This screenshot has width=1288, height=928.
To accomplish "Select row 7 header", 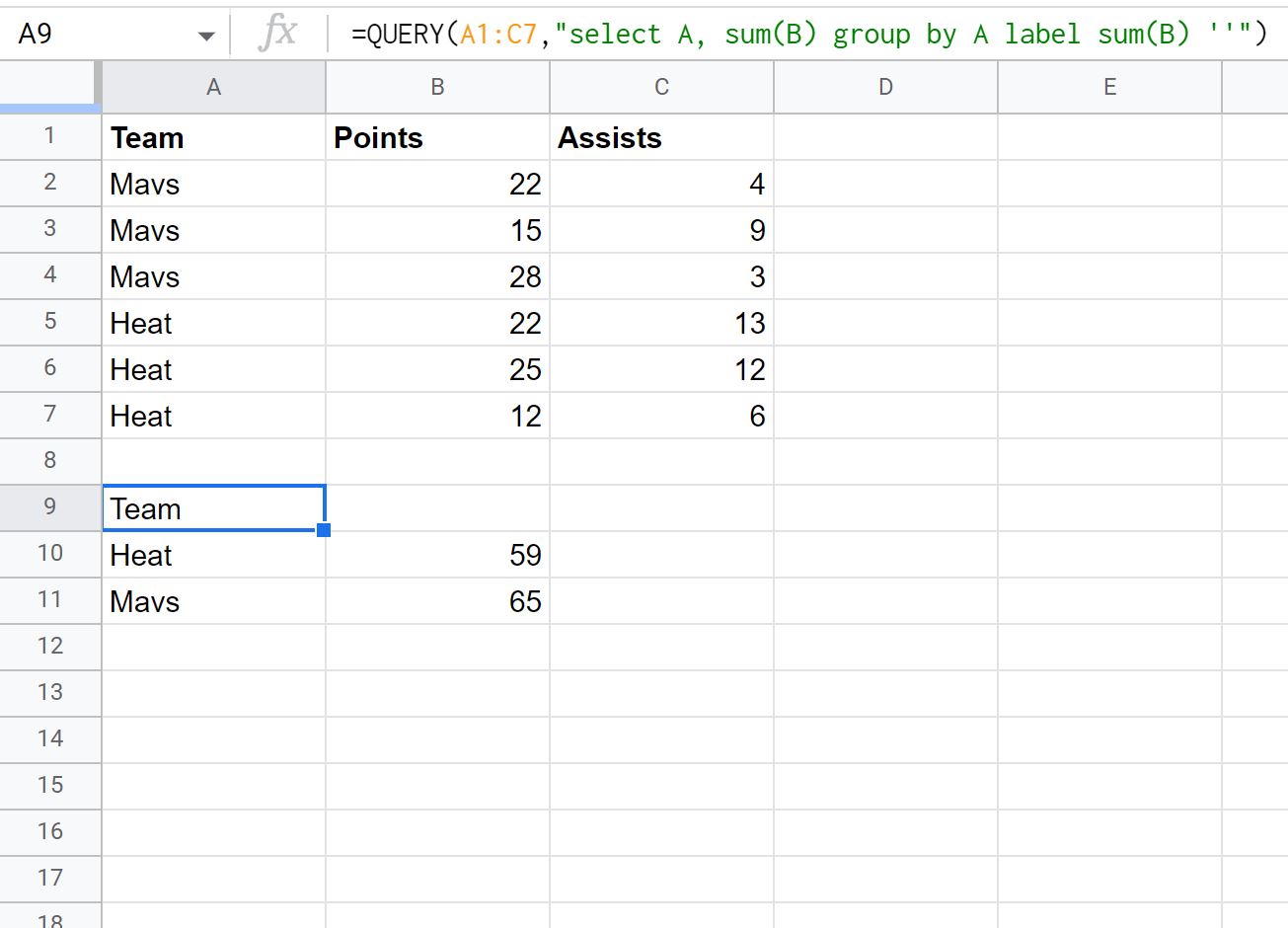I will pyautogui.click(x=50, y=415).
